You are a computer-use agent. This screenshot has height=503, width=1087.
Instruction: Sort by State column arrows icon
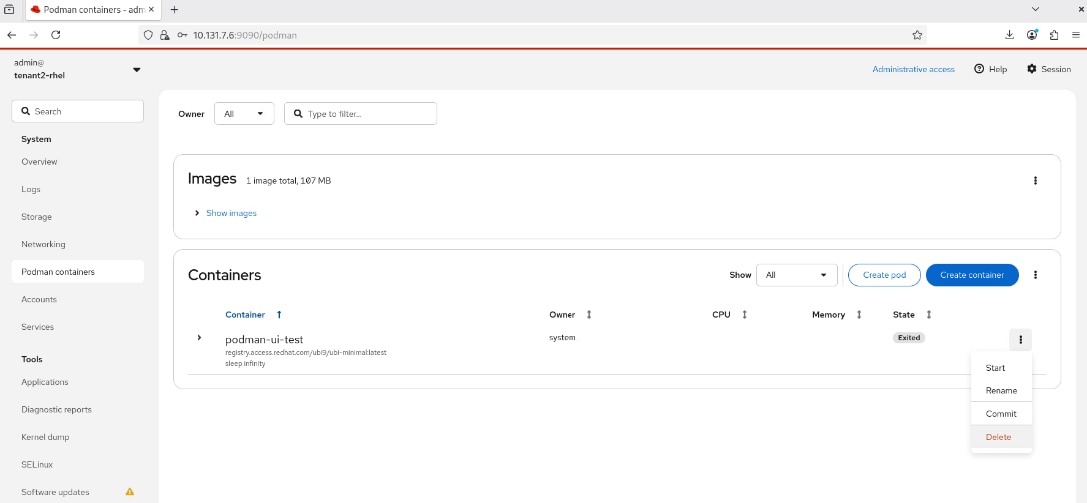point(928,315)
